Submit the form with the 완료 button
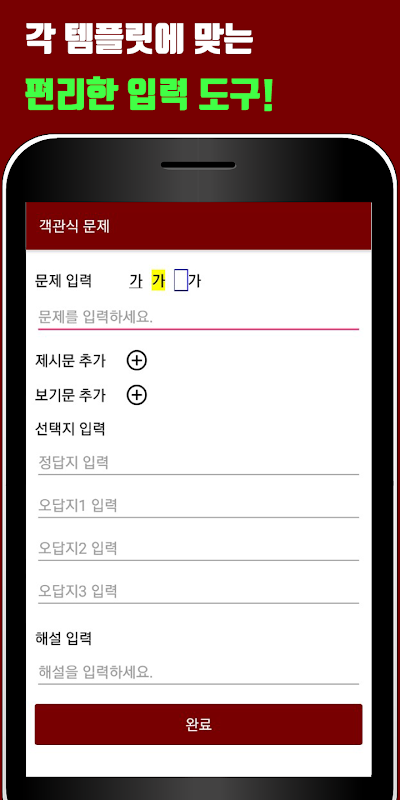400x800 pixels. tap(198, 724)
